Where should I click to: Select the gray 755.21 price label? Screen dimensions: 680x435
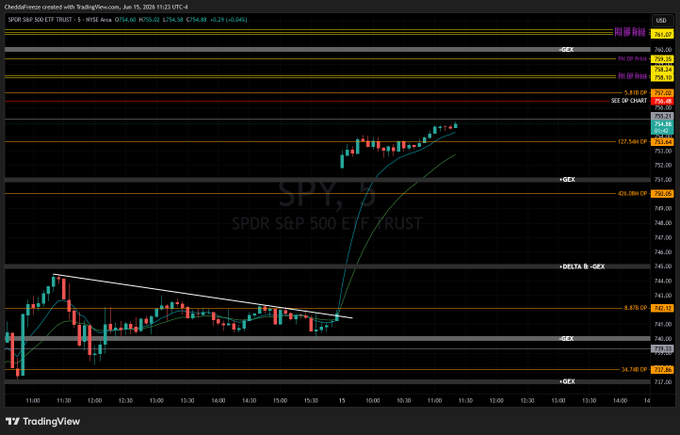pos(663,116)
